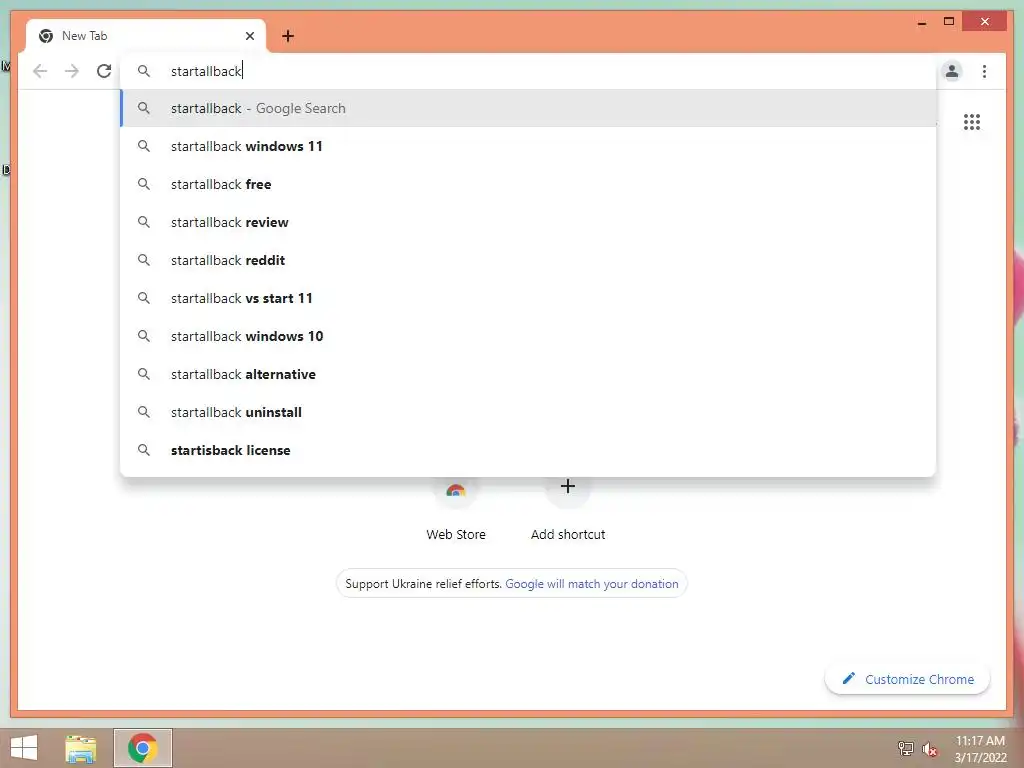Click Chrome icon in taskbar
1024x768 pixels.
(x=143, y=748)
